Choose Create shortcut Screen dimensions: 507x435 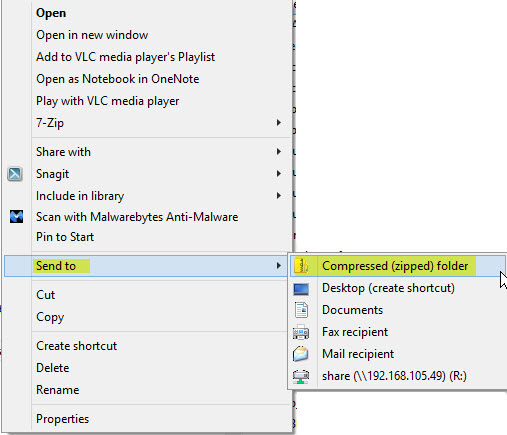coord(76,346)
